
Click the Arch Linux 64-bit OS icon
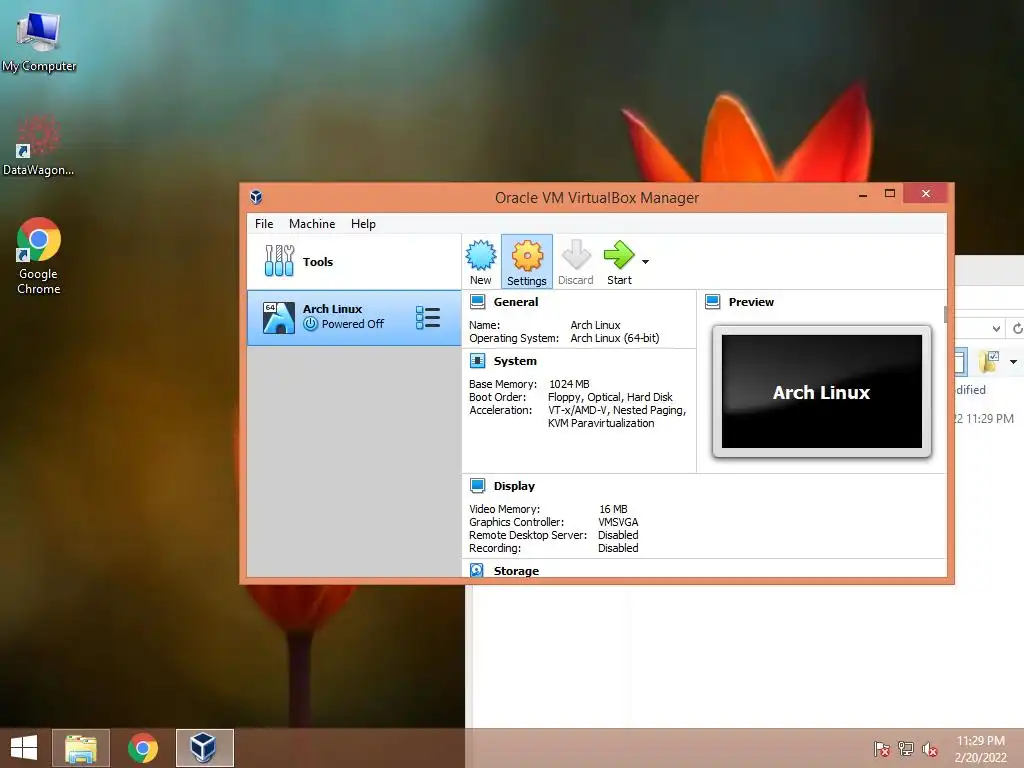pos(279,318)
